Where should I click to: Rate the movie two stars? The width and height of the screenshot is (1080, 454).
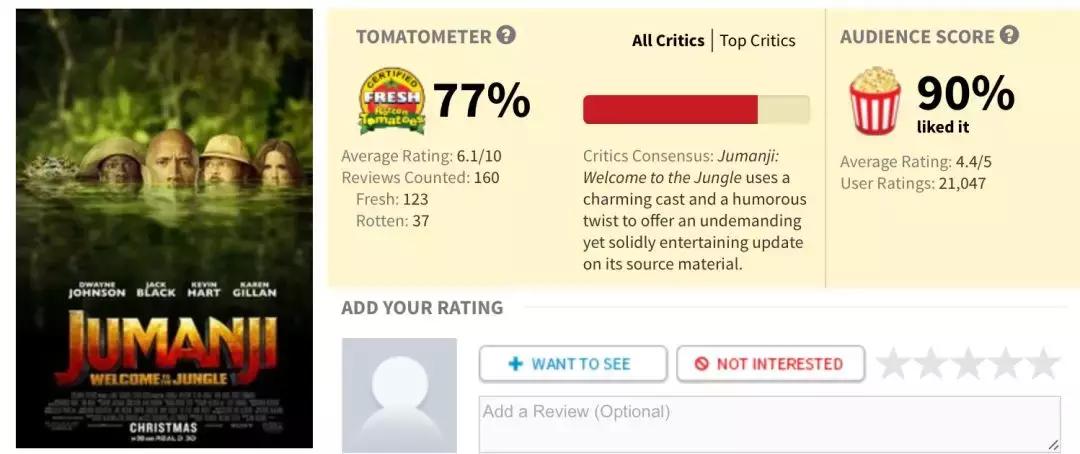(x=930, y=364)
